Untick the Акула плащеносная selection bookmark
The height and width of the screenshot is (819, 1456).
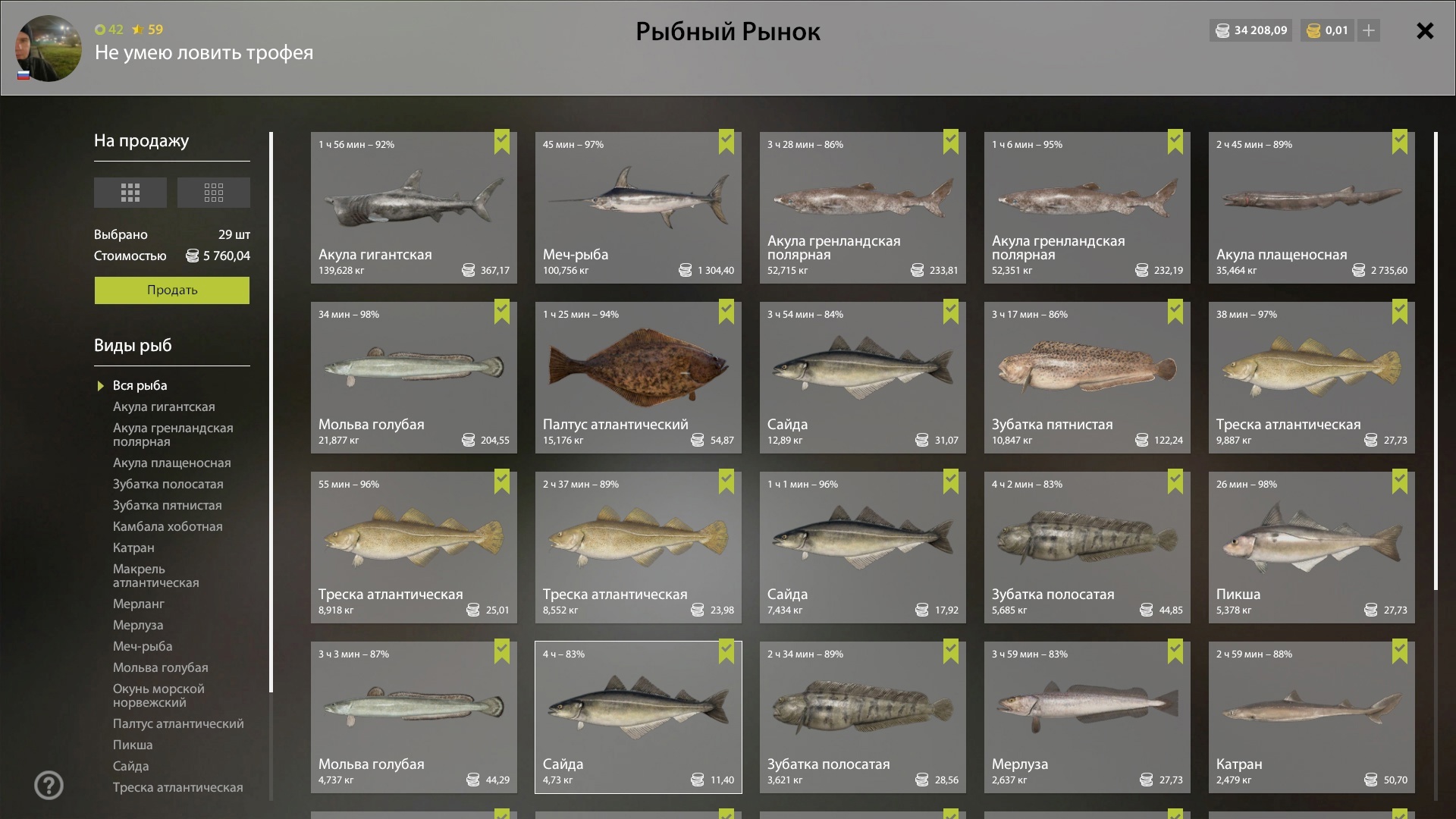point(1400,142)
